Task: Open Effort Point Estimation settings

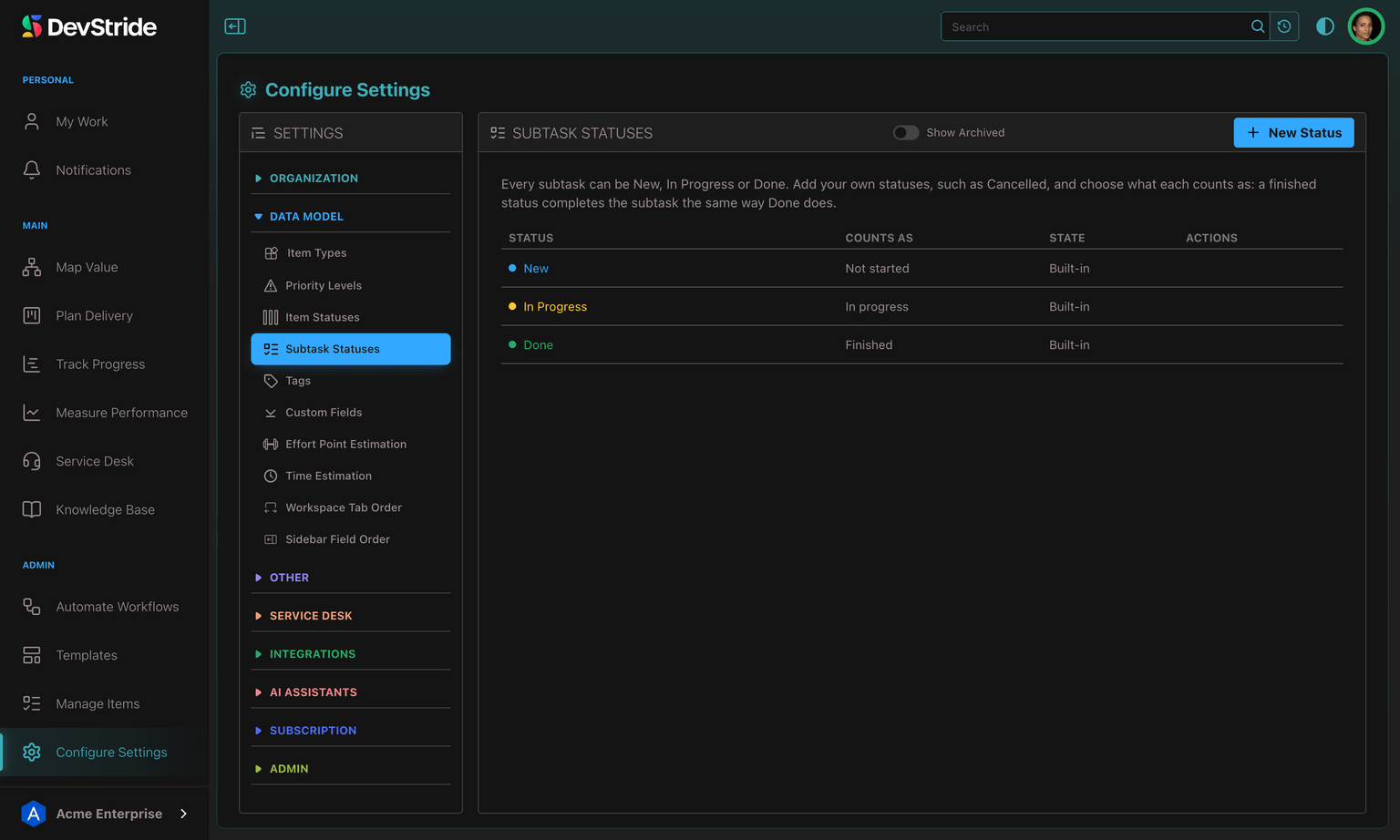Action: click(x=351, y=445)
